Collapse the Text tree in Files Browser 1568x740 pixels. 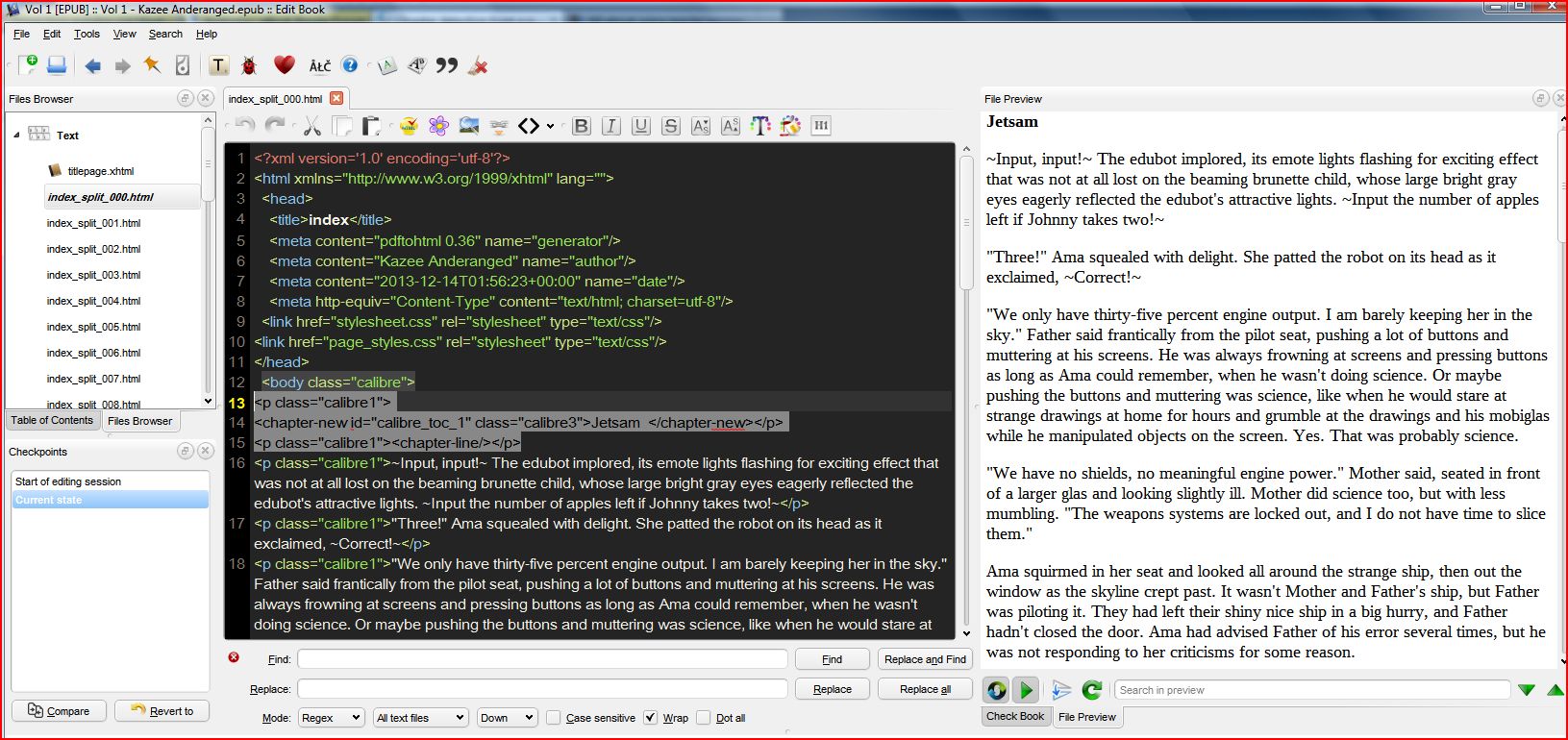16,136
